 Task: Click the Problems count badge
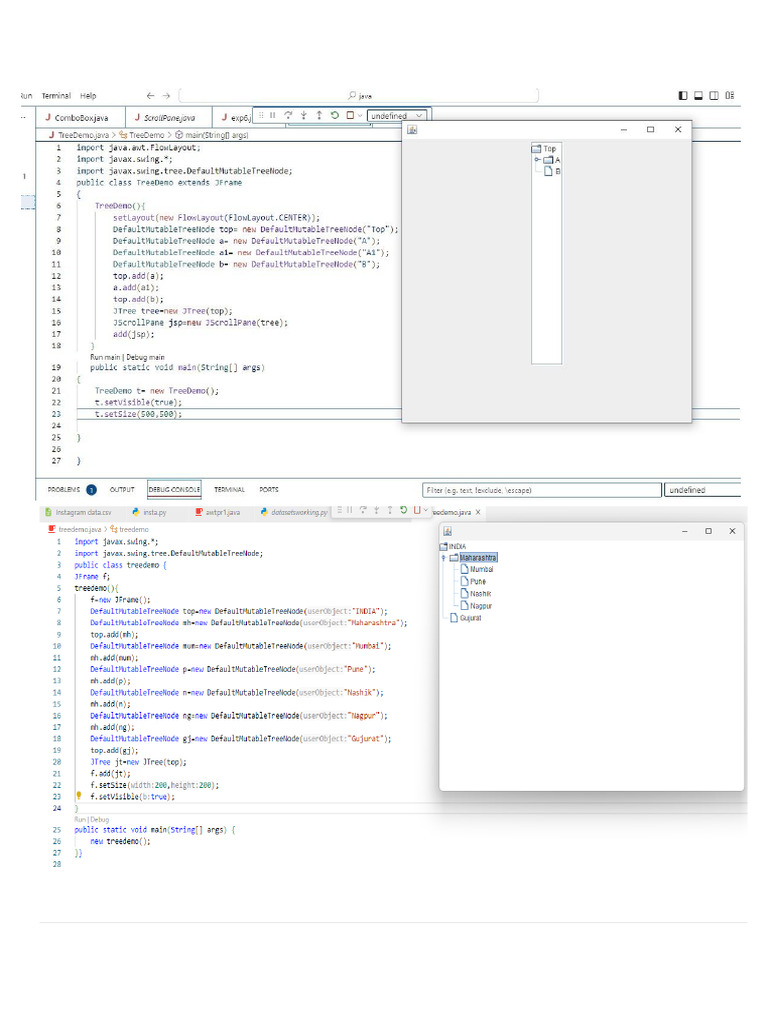[91, 490]
